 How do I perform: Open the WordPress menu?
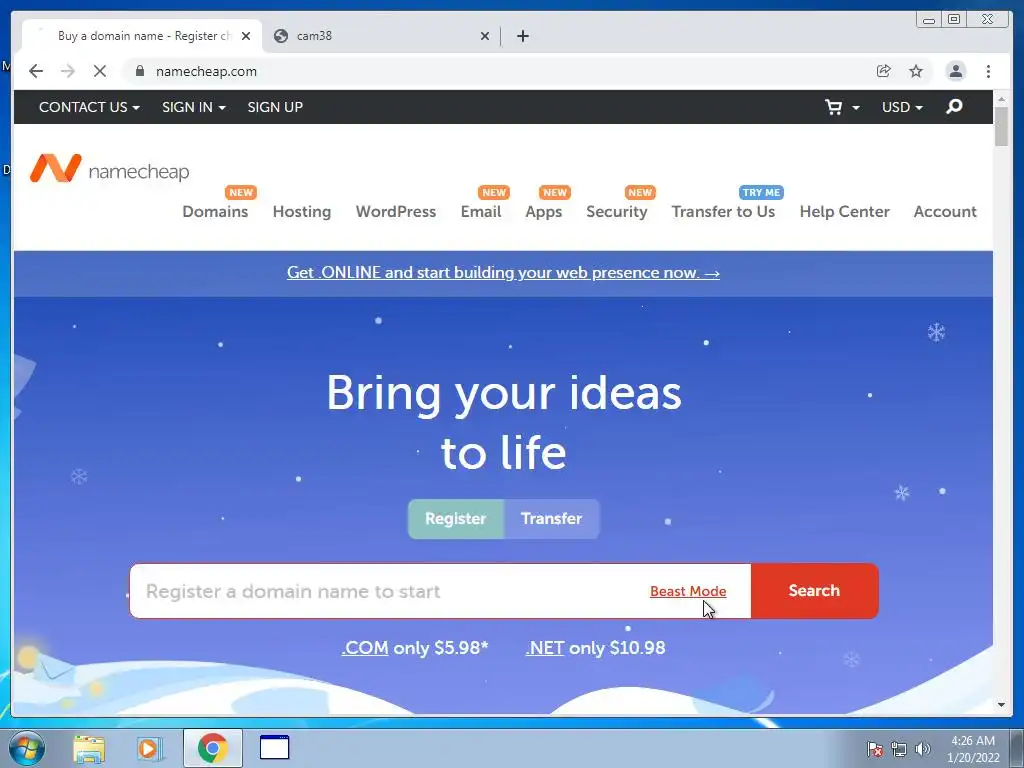[x=396, y=212]
